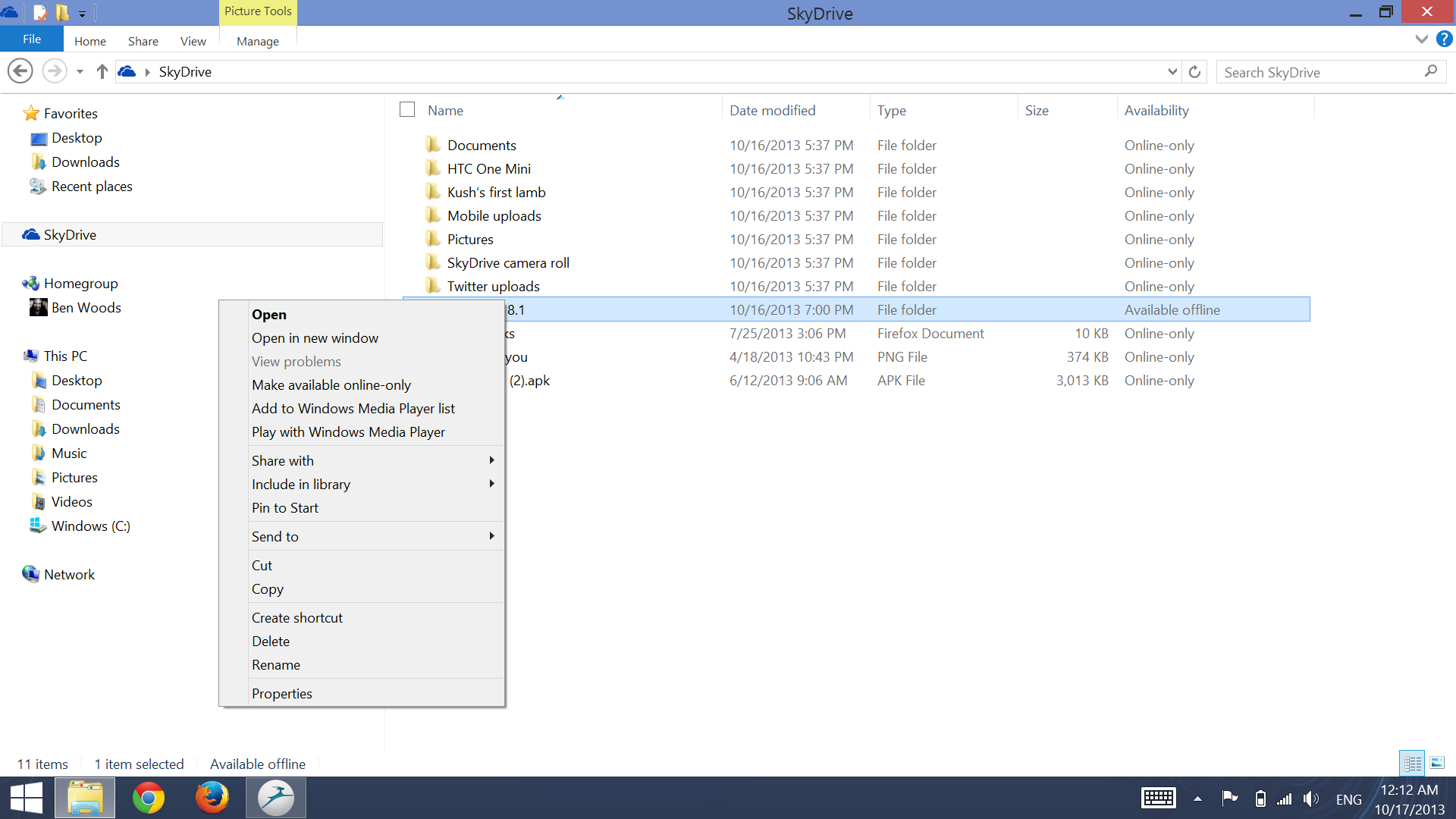This screenshot has height=819, width=1456.
Task: Choose Rename in the context menu
Action: (x=276, y=664)
